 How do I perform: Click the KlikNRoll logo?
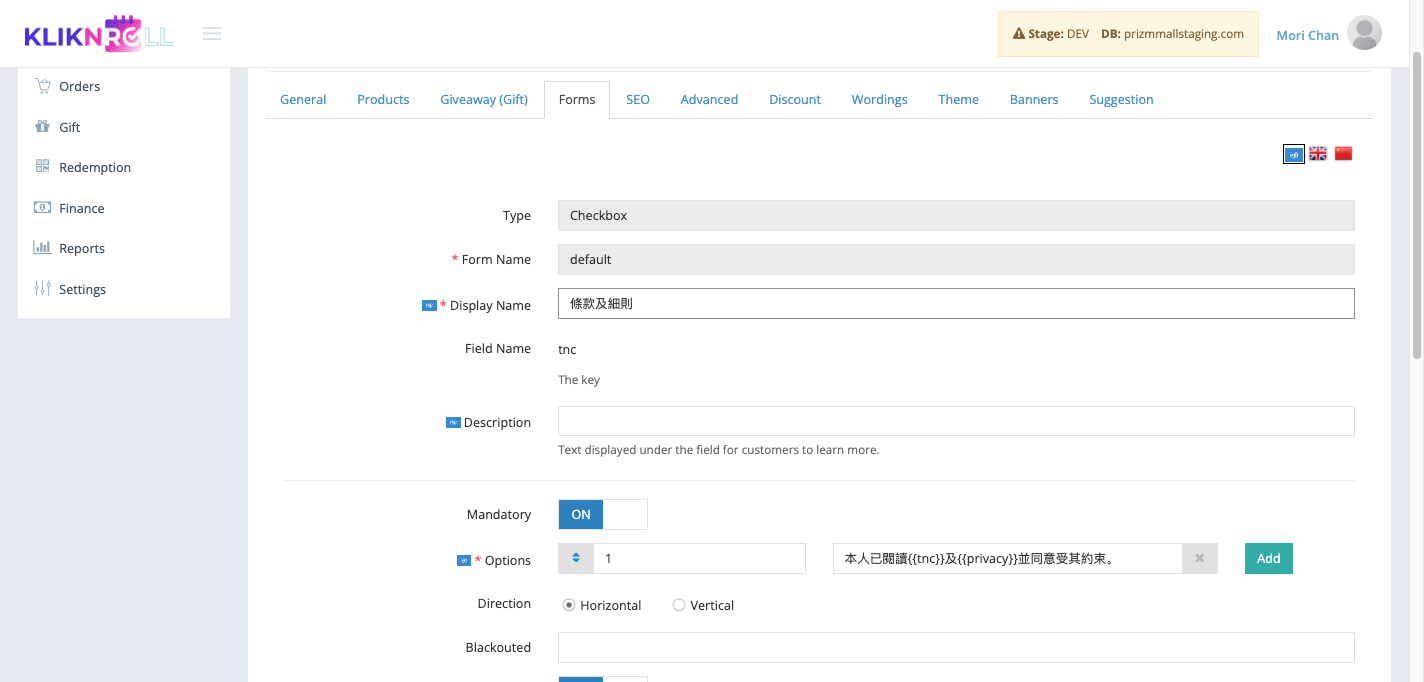tap(99, 34)
